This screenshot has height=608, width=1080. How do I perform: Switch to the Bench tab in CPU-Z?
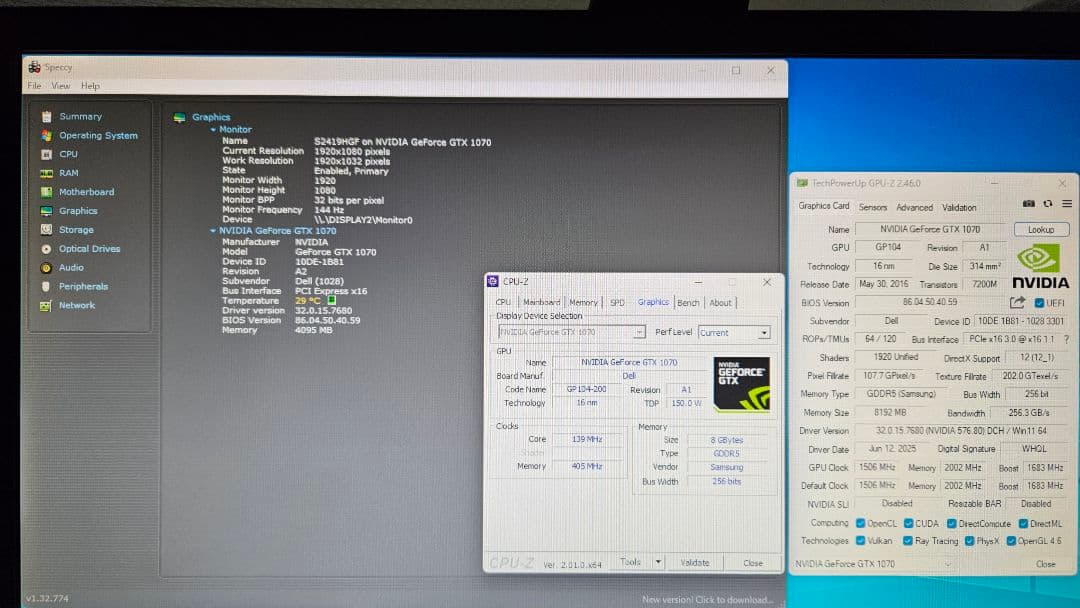tap(688, 302)
